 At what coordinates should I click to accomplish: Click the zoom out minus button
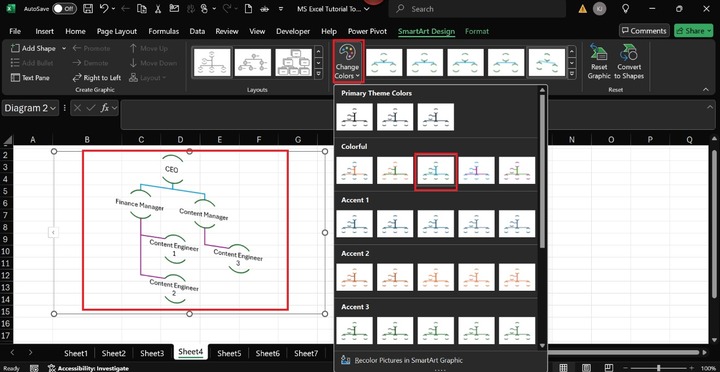[626, 368]
